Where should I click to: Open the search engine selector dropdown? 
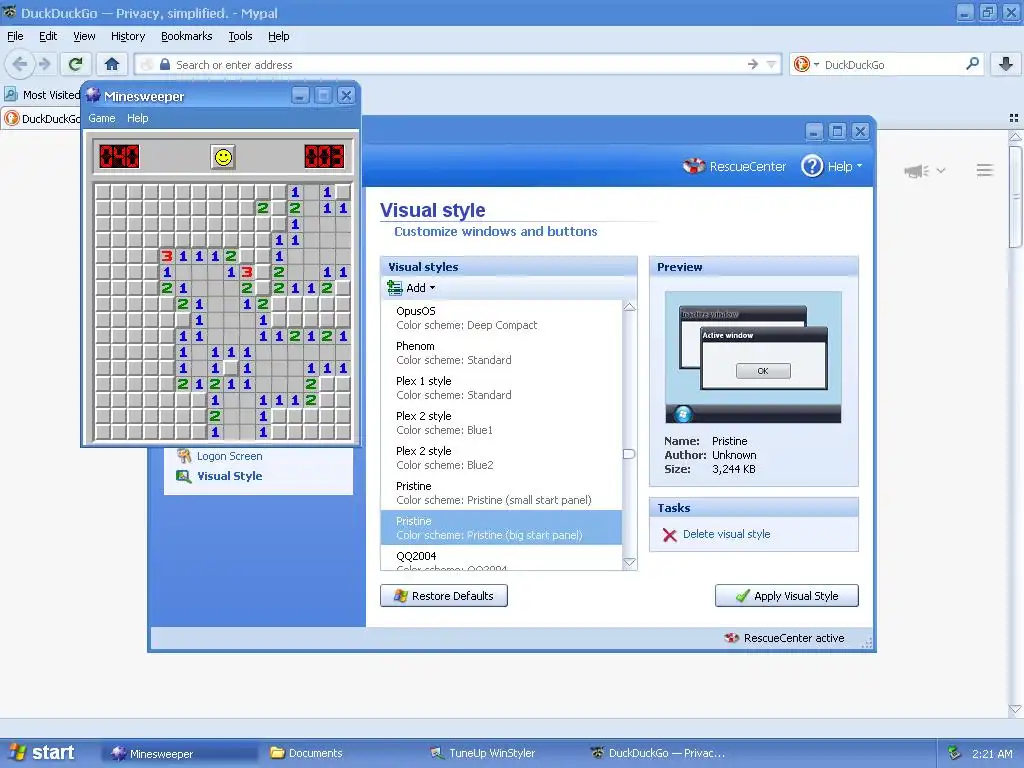(x=816, y=64)
